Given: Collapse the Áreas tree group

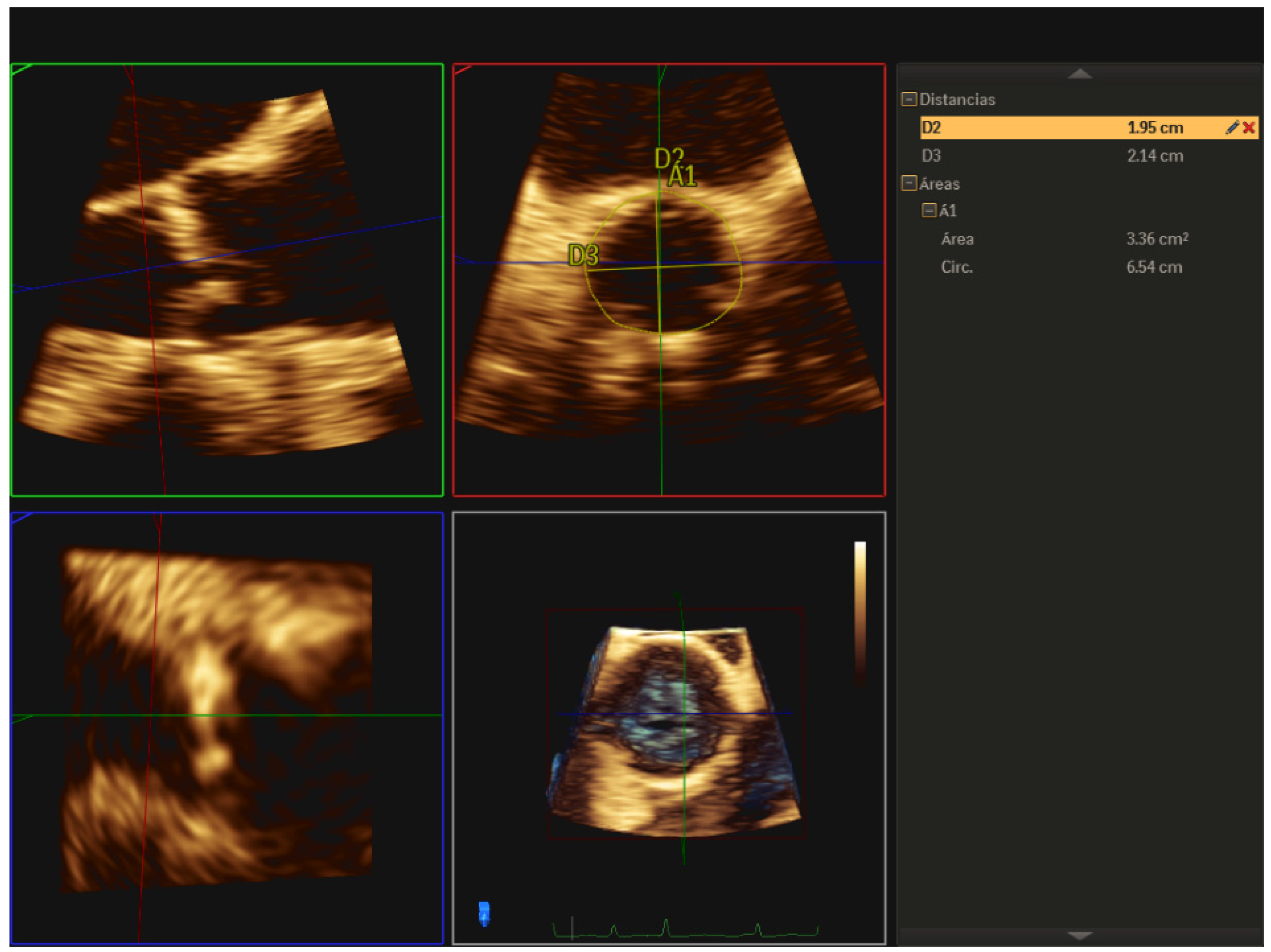Looking at the screenshot, I should (x=908, y=183).
